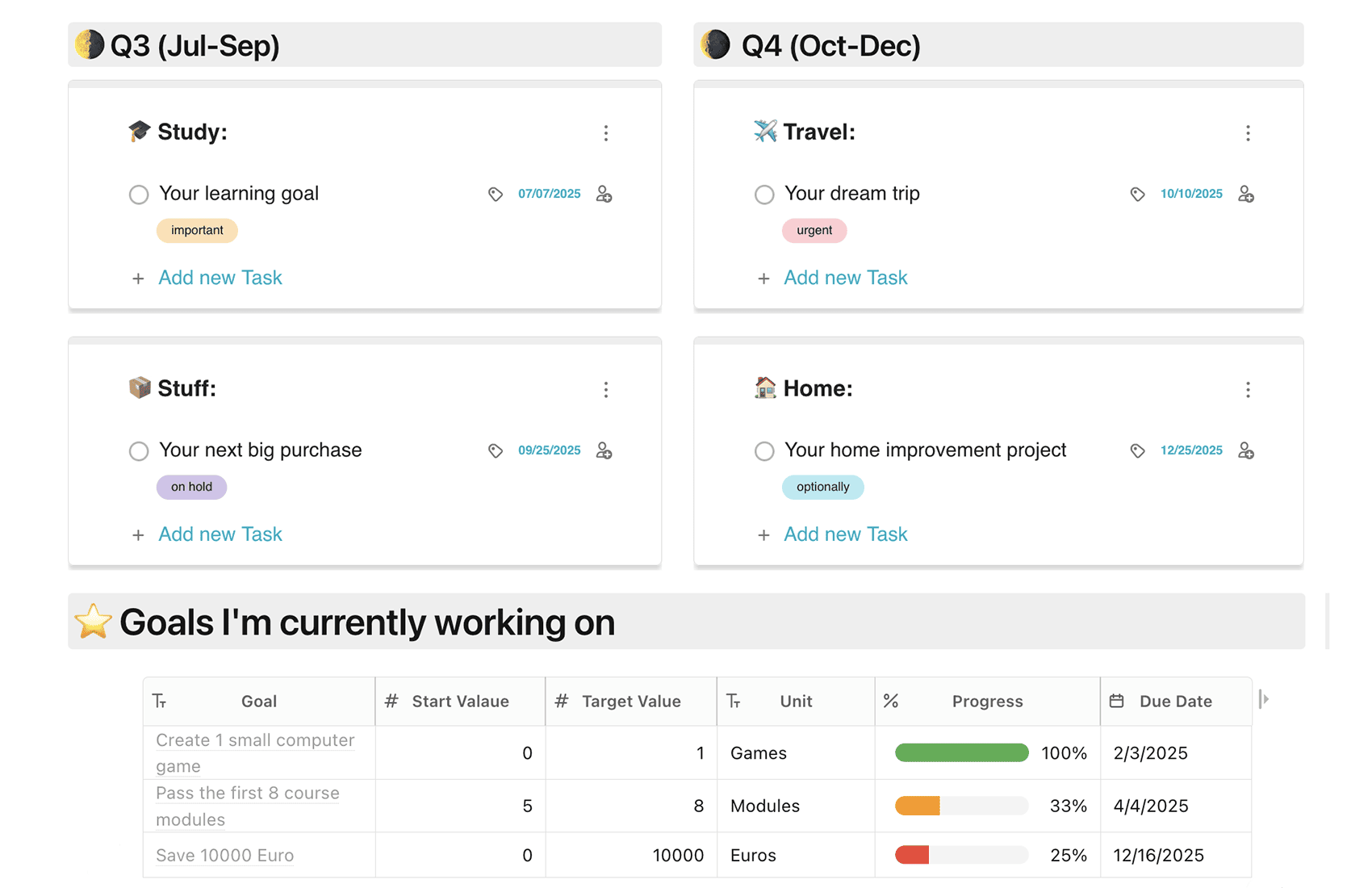Screen dimensions: 1372x888
Task: Open the Travel card options menu
Action: pyautogui.click(x=1248, y=133)
